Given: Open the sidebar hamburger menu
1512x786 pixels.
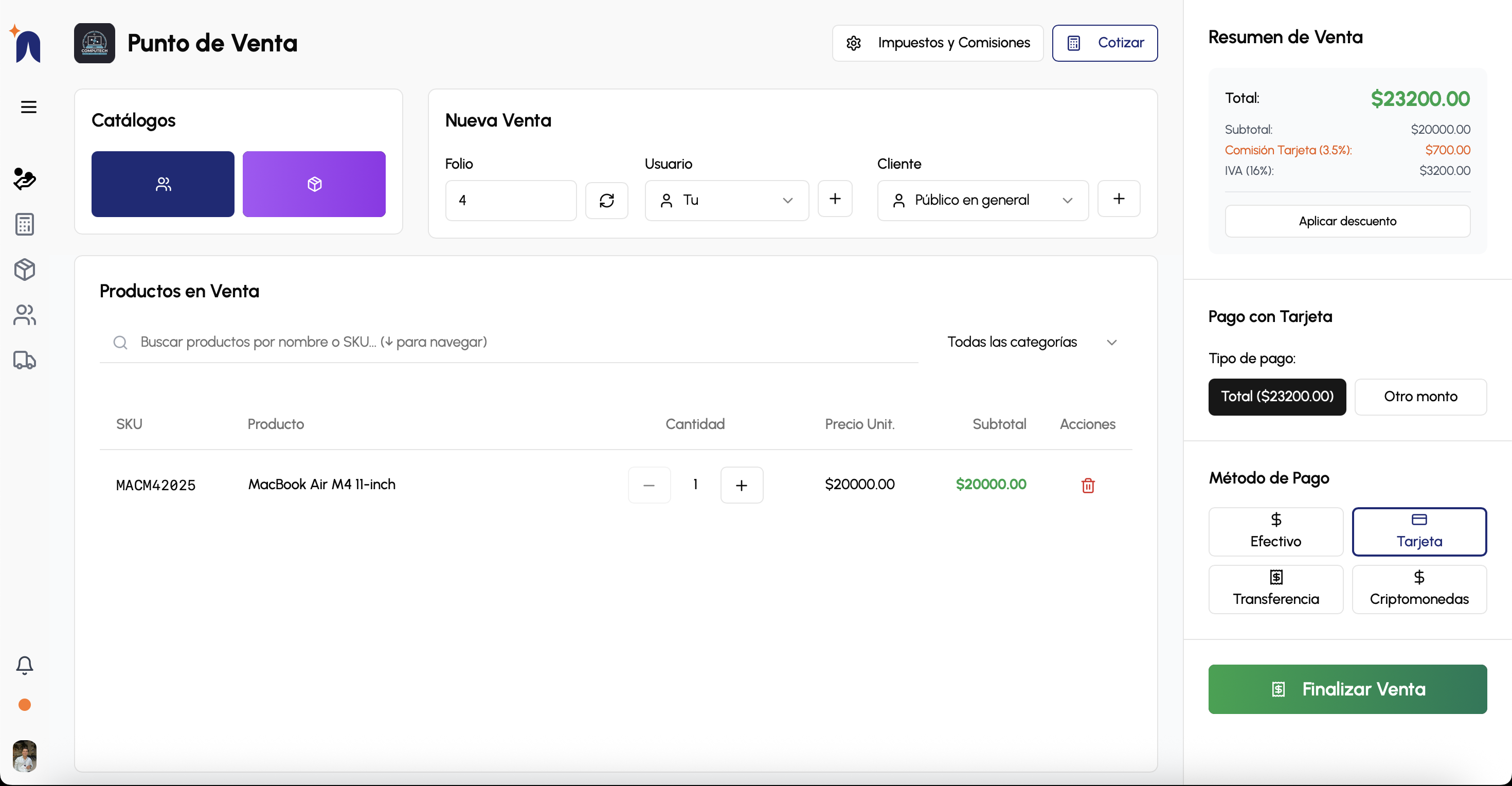Looking at the screenshot, I should point(28,107).
